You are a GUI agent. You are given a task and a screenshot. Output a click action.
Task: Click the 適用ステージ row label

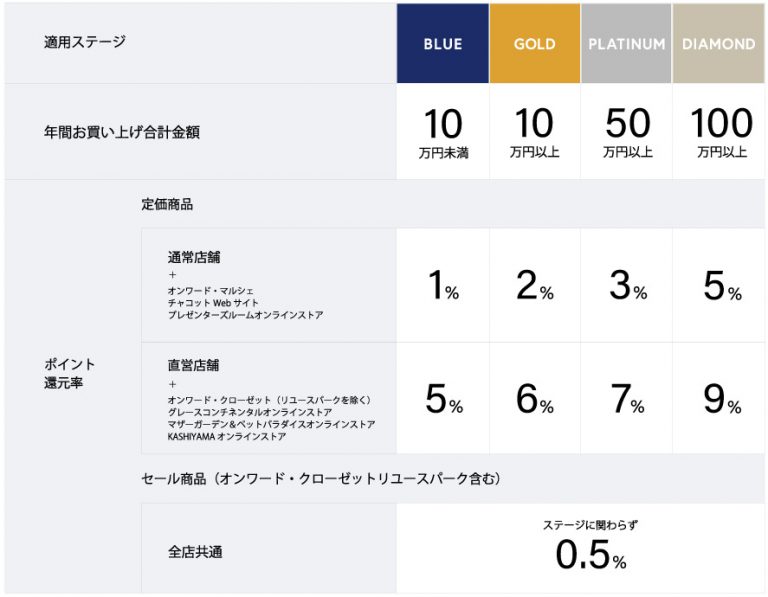tap(84, 44)
